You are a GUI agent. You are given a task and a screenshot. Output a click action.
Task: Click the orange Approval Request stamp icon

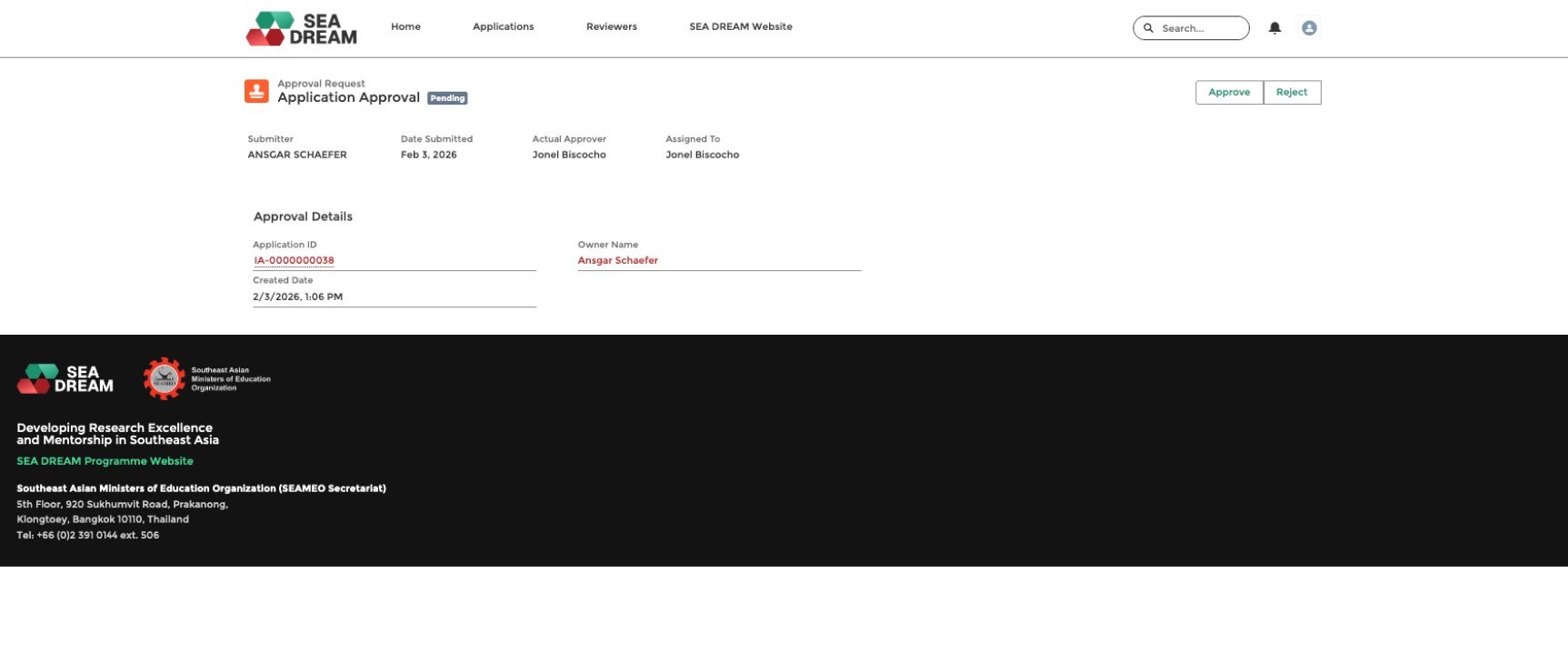256,91
